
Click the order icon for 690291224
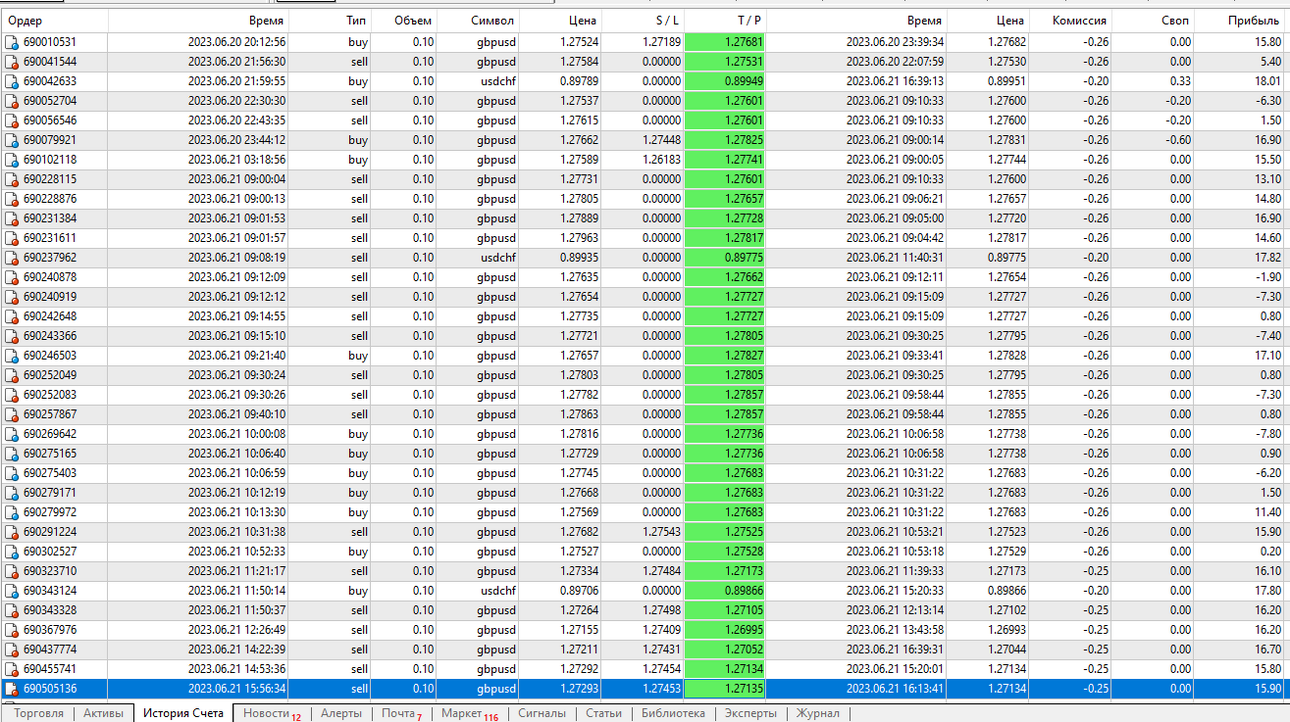click(12, 532)
